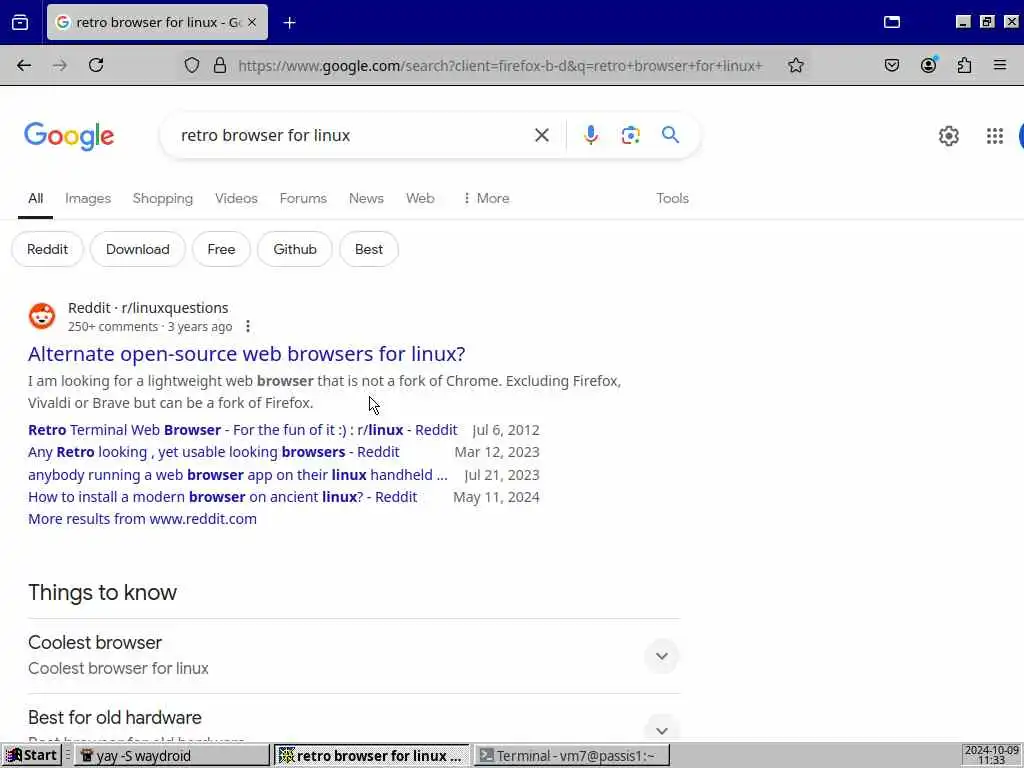Open the Start menu on the taskbar
The height and width of the screenshot is (768, 1024).
(31, 756)
